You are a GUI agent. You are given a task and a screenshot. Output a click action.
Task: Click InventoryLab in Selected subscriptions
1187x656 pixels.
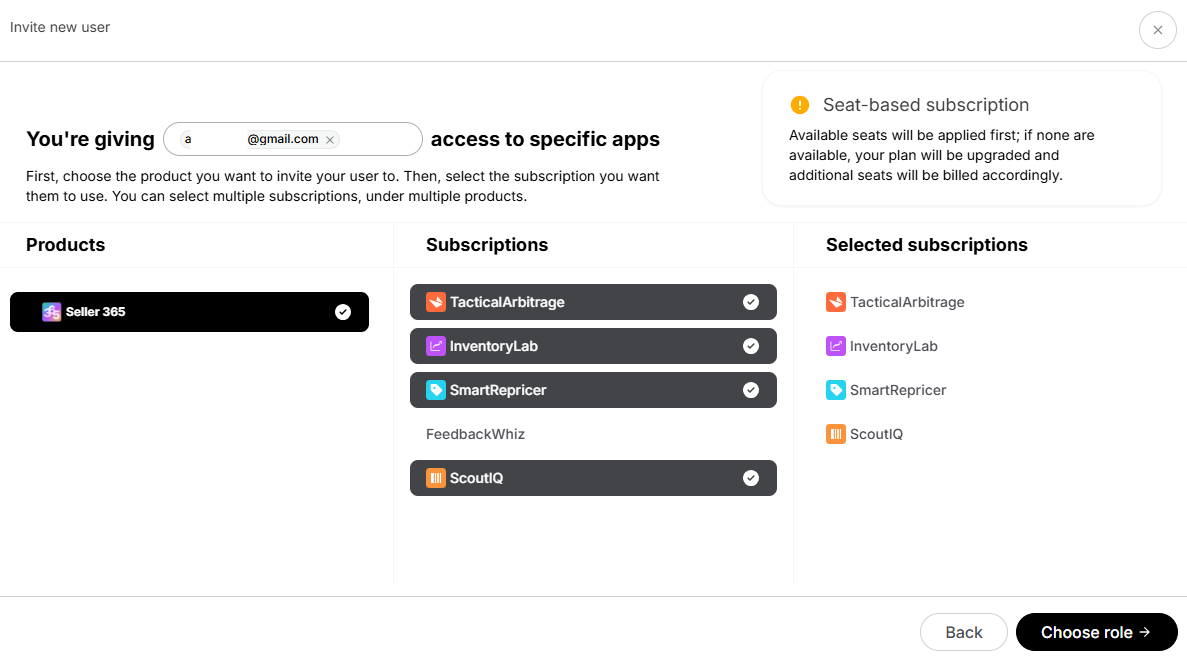pyautogui.click(x=893, y=346)
